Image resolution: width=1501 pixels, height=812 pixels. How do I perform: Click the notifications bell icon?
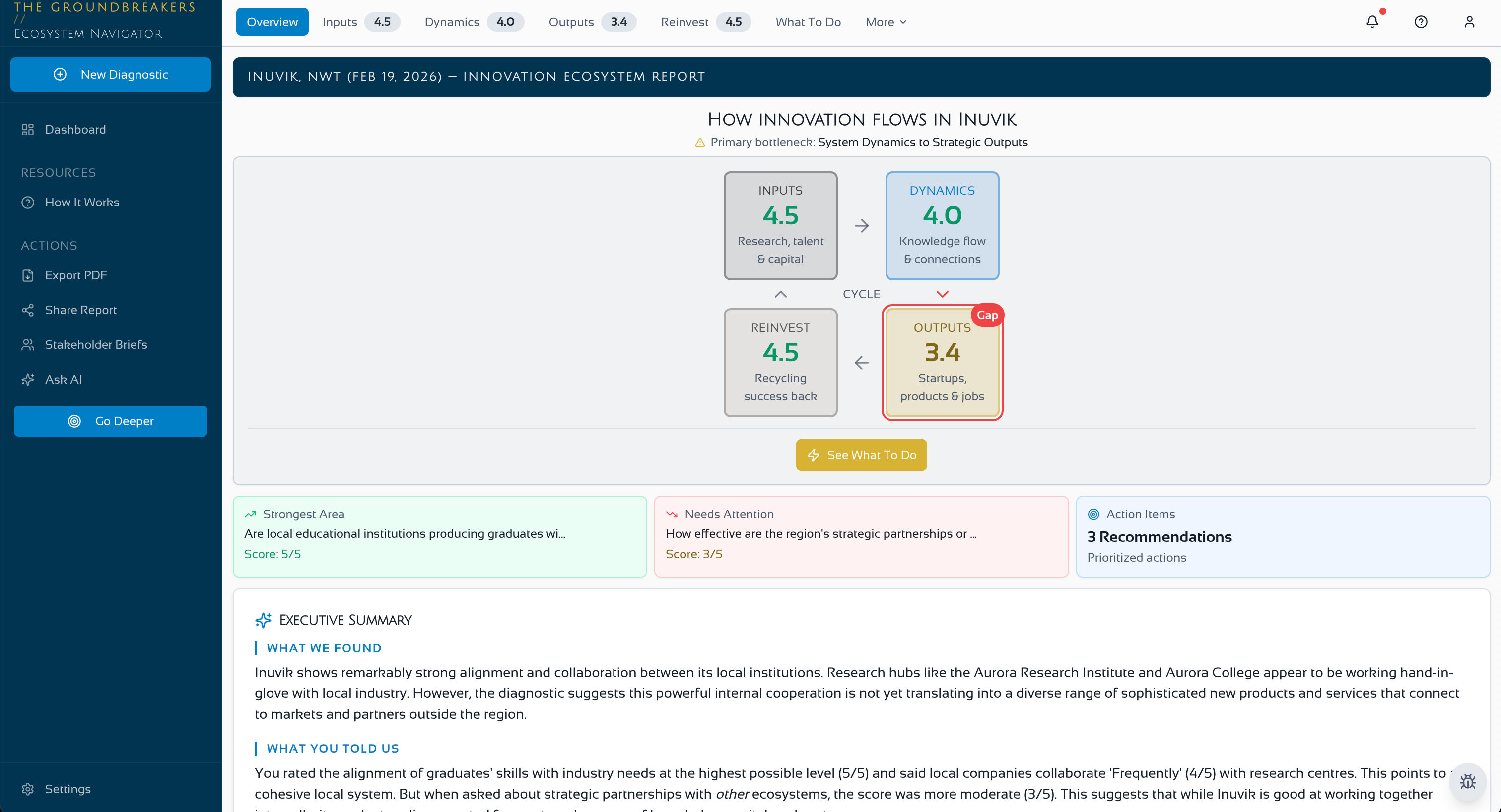(1372, 22)
